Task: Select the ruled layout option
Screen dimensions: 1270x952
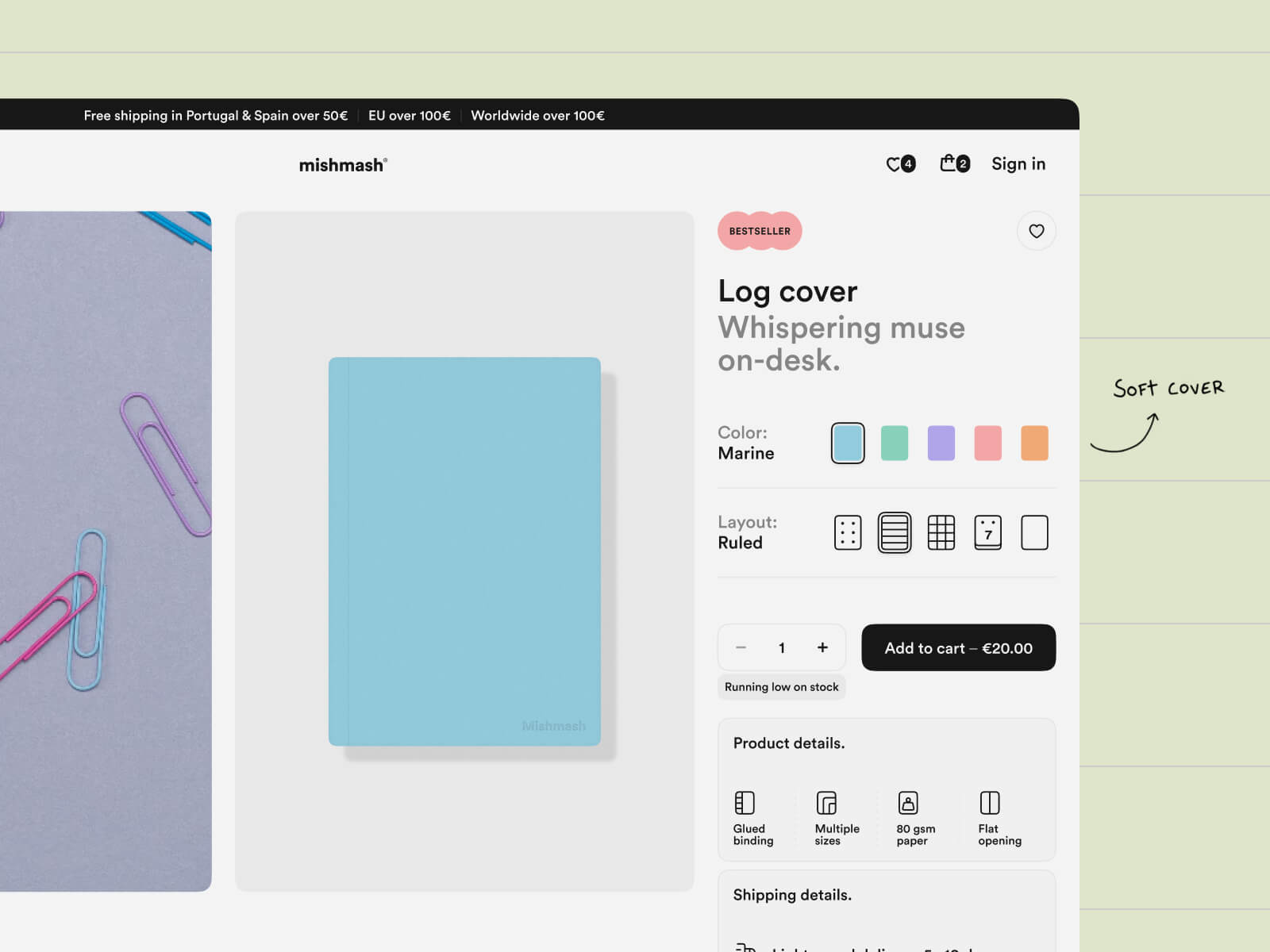Action: pyautogui.click(x=894, y=532)
